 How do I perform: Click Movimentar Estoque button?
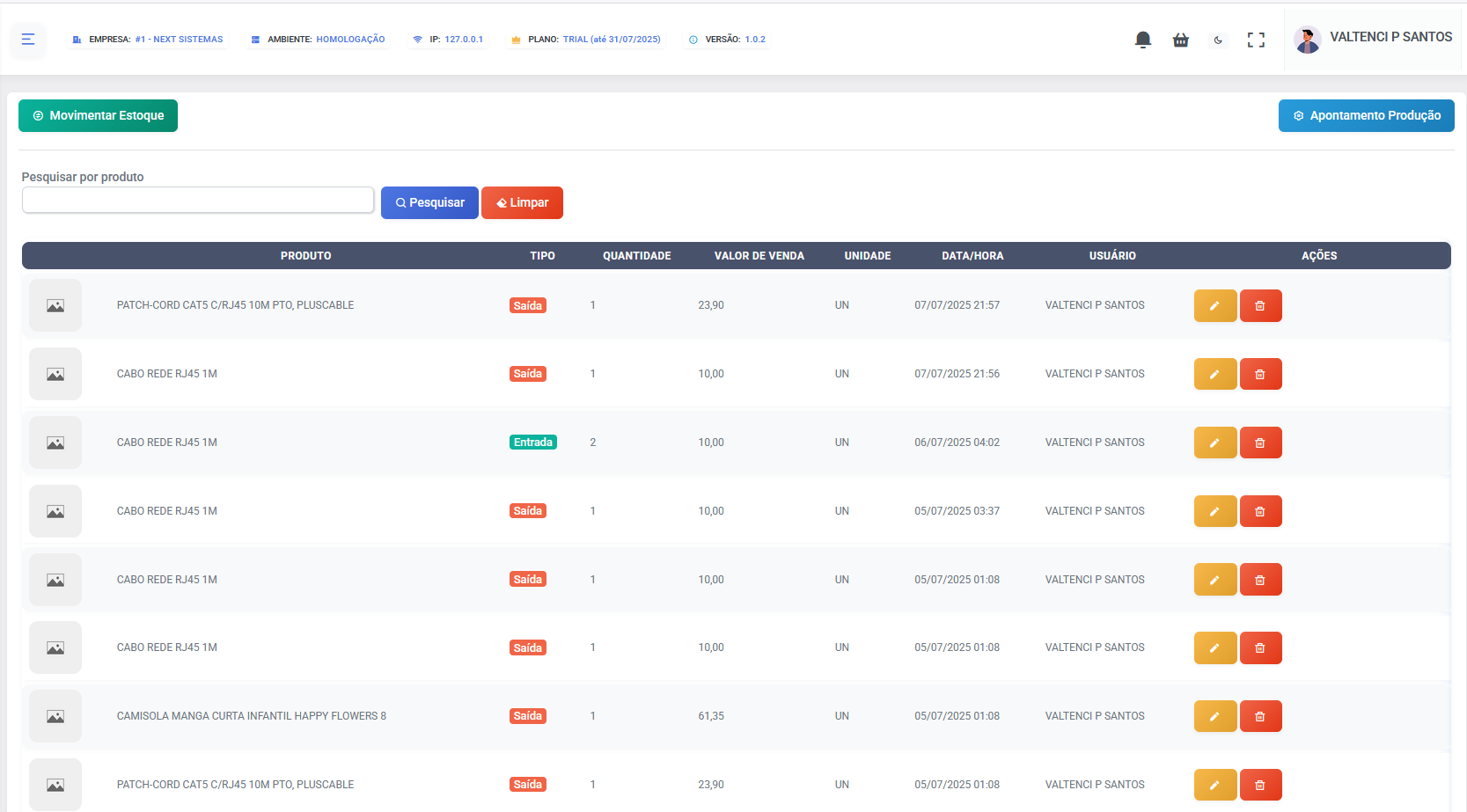98,115
